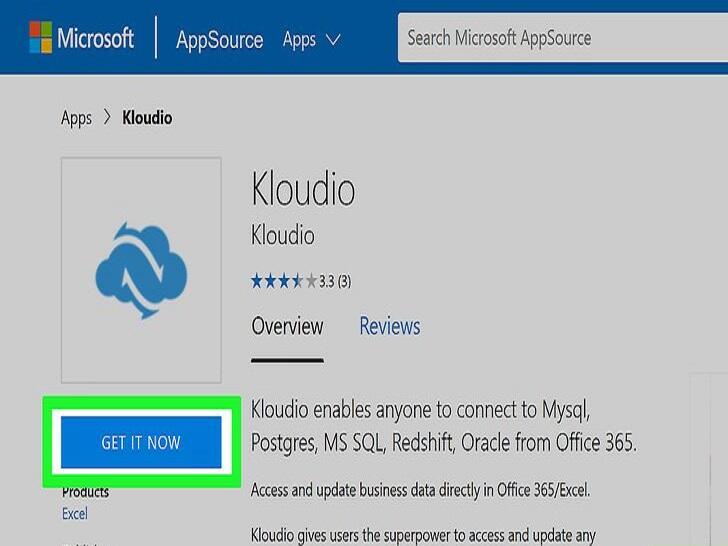Click the Products section heading
Viewport: 728px width, 546px height.
pyautogui.click(x=85, y=492)
